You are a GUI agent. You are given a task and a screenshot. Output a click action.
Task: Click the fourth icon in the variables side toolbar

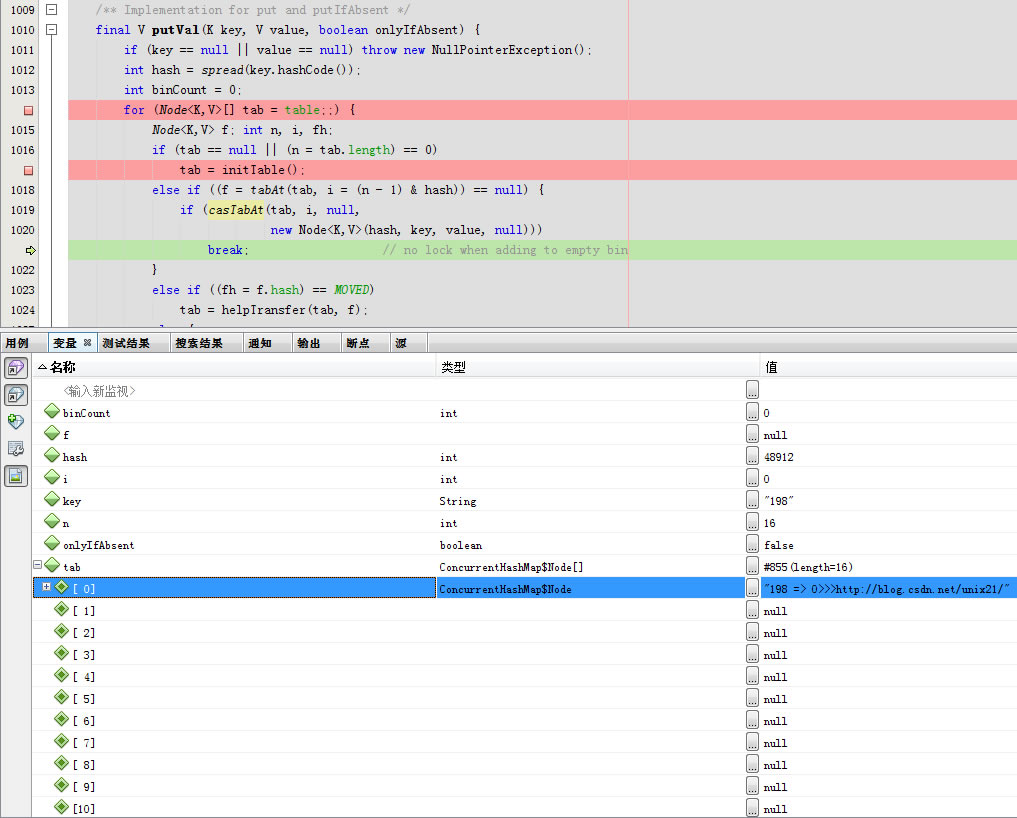[16, 448]
